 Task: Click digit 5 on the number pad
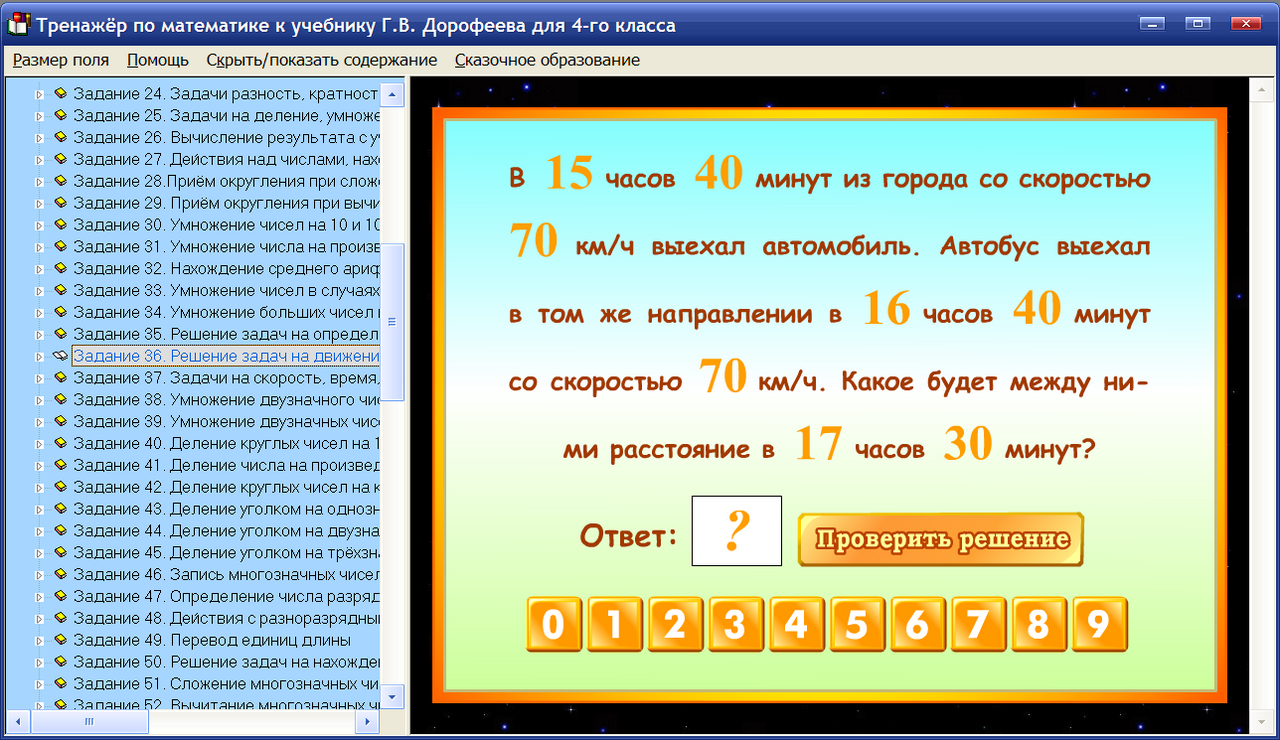coord(857,623)
